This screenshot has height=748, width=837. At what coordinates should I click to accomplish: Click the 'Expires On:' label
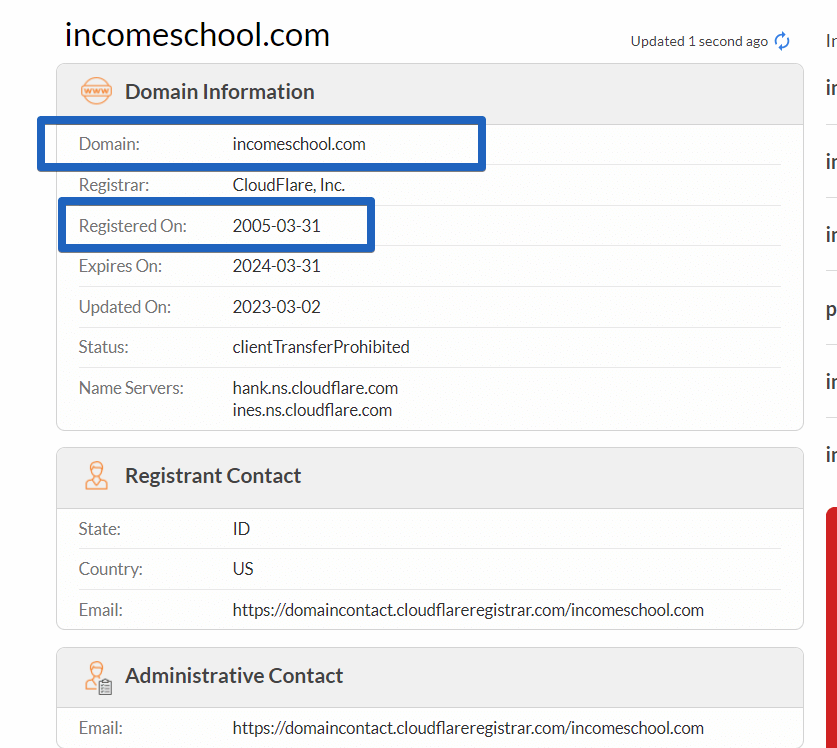[x=120, y=266]
